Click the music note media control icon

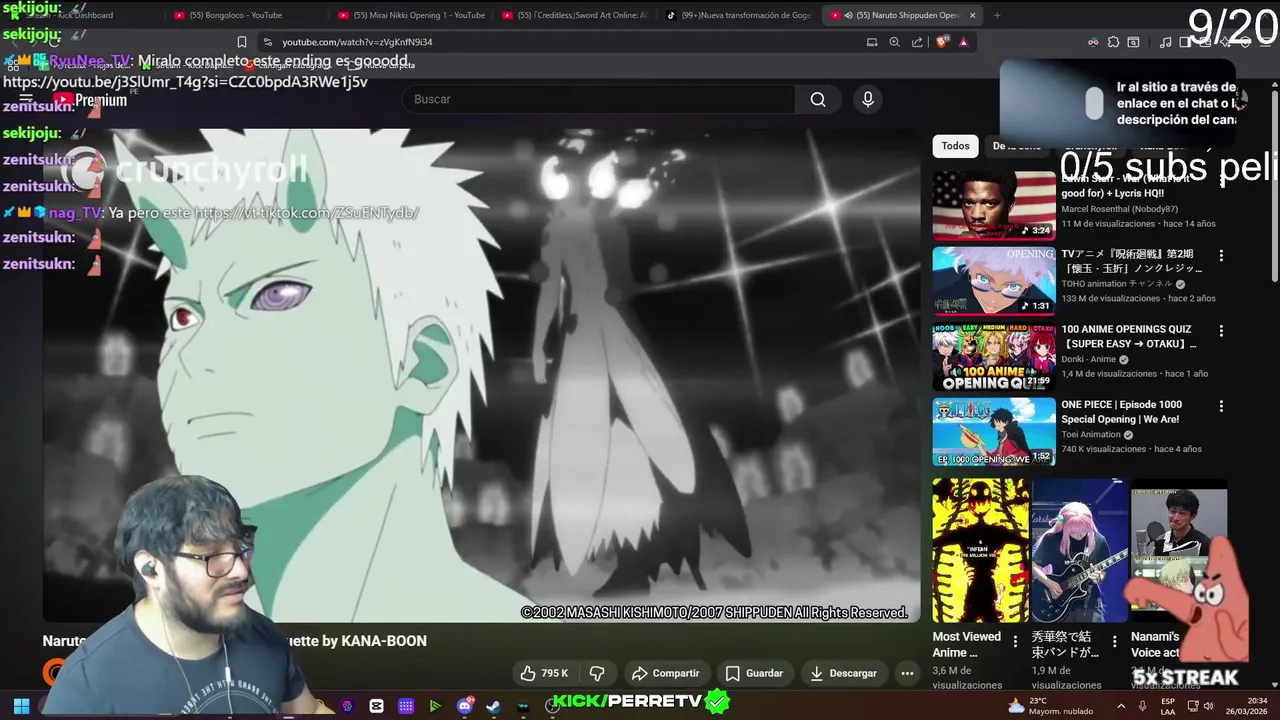click(x=1165, y=42)
